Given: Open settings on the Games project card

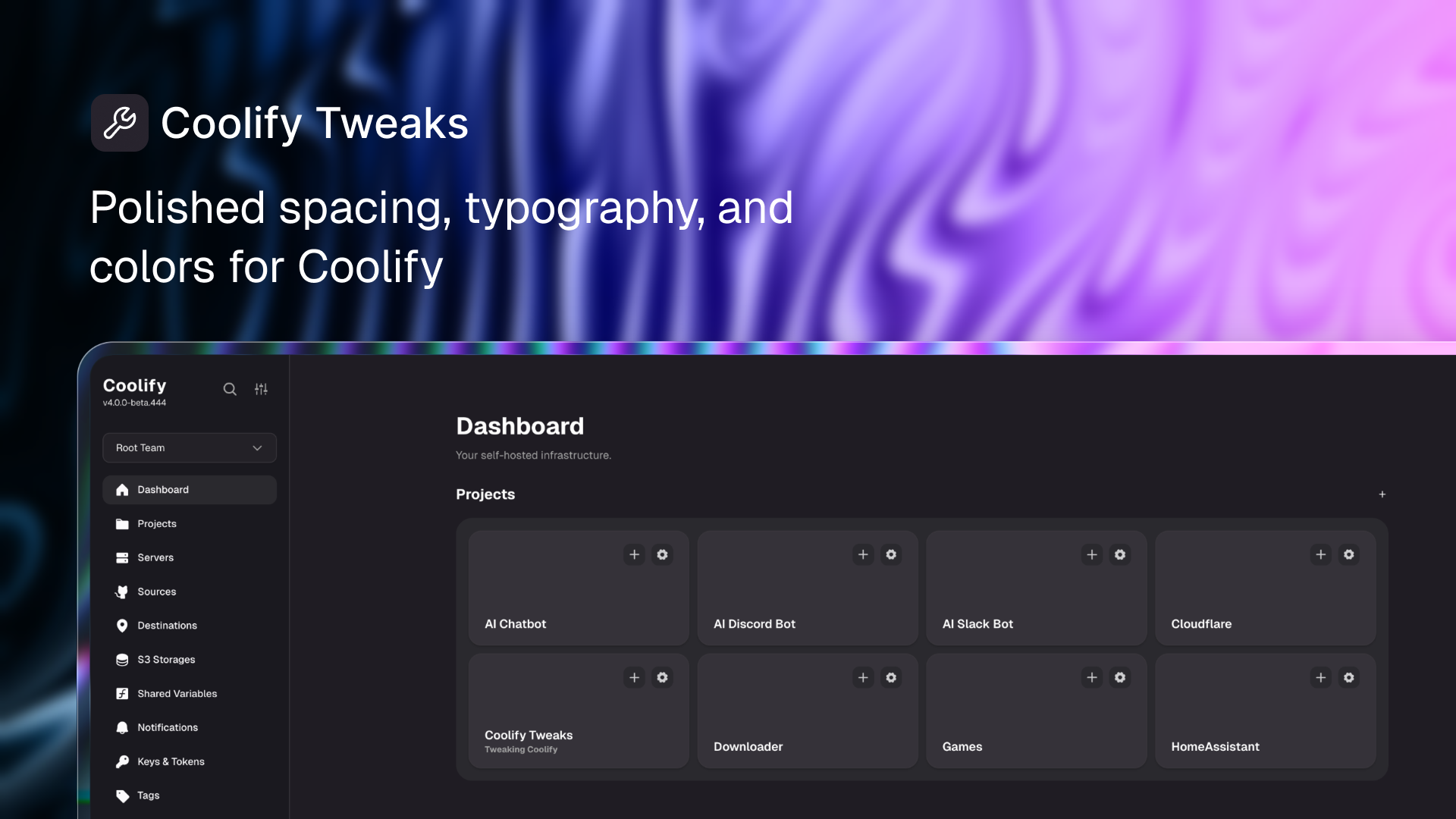Looking at the screenshot, I should click(1120, 677).
